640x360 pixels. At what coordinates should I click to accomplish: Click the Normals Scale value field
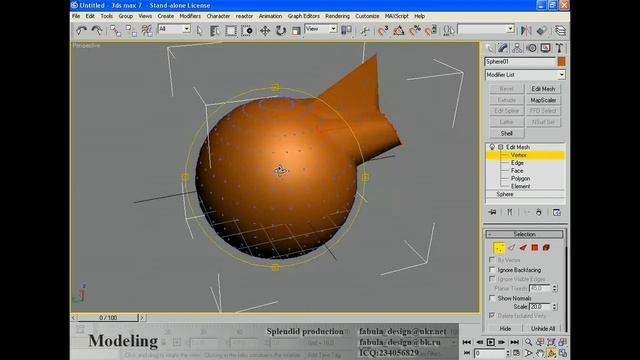pos(540,307)
